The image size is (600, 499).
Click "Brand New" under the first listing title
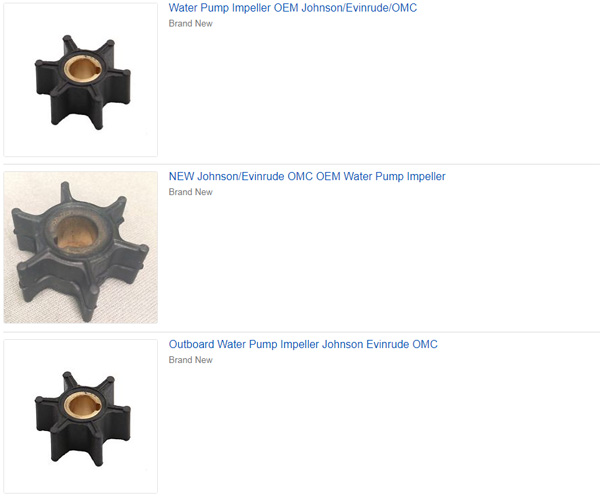(191, 23)
